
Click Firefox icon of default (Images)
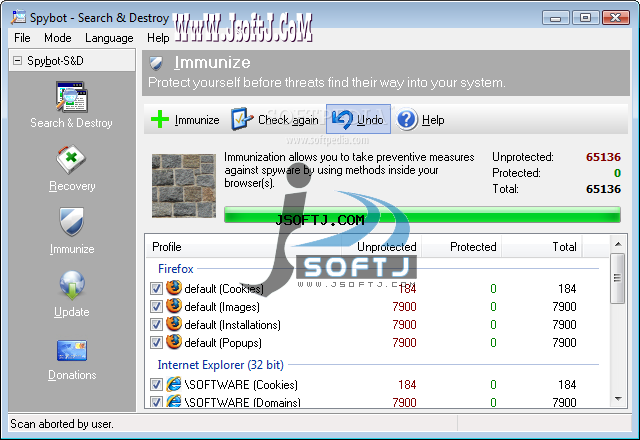[x=174, y=306]
